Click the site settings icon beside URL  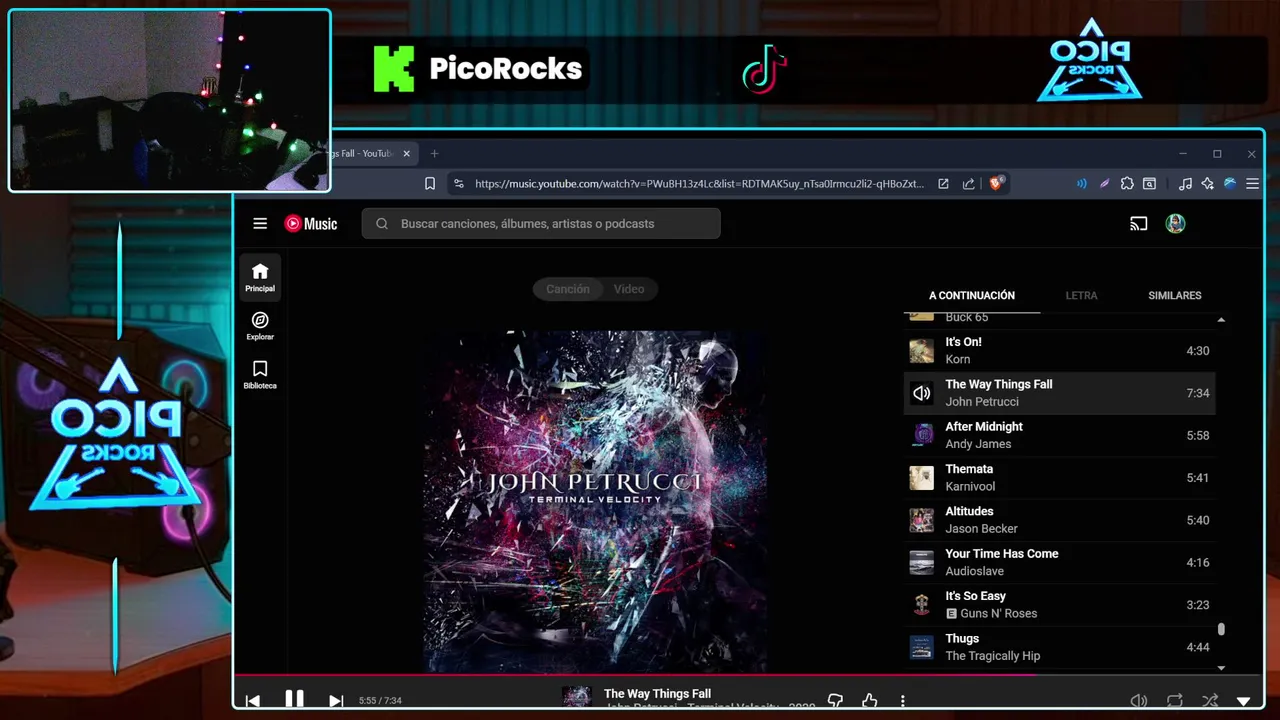pyautogui.click(x=458, y=183)
